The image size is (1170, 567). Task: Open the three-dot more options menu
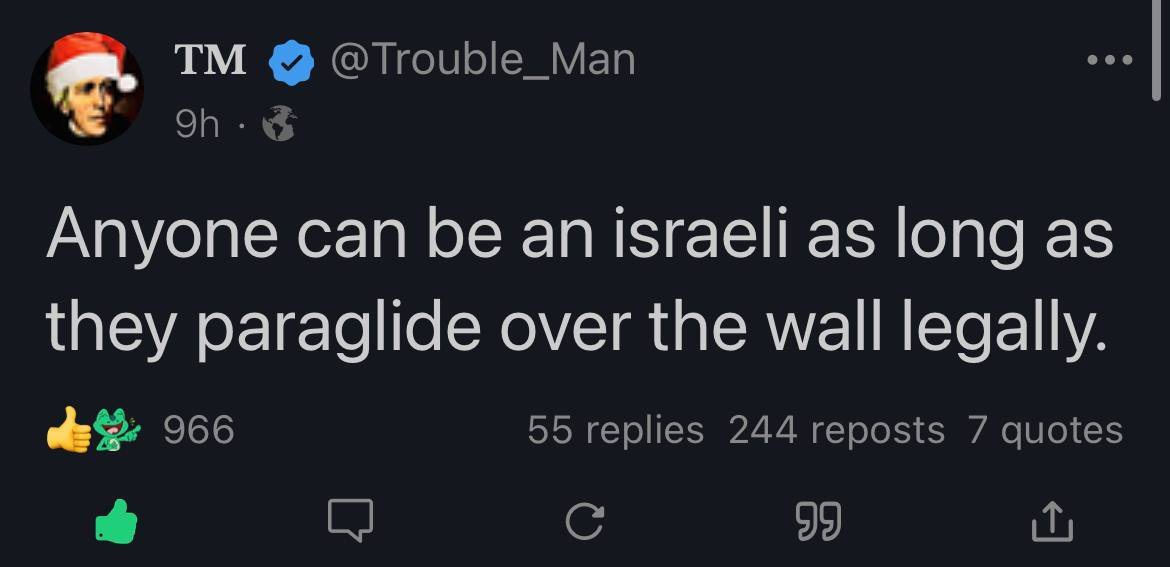[x=1110, y=60]
